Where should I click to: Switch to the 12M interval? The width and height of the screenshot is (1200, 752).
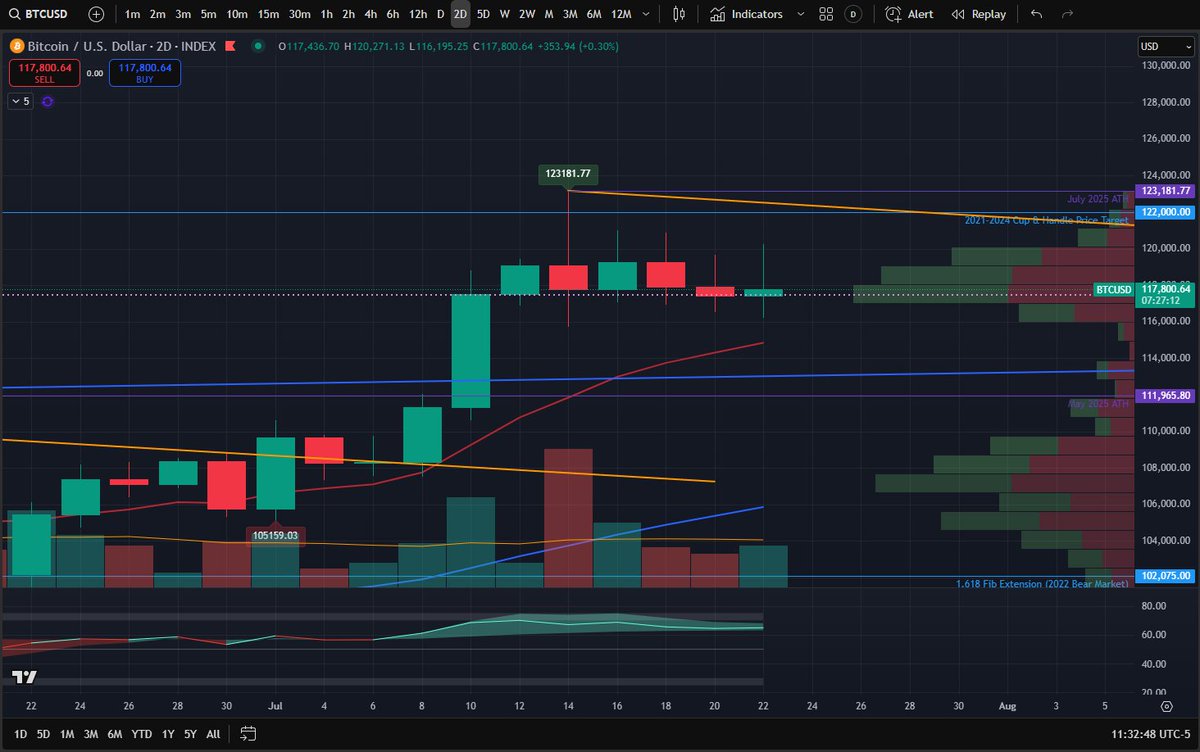[621, 14]
